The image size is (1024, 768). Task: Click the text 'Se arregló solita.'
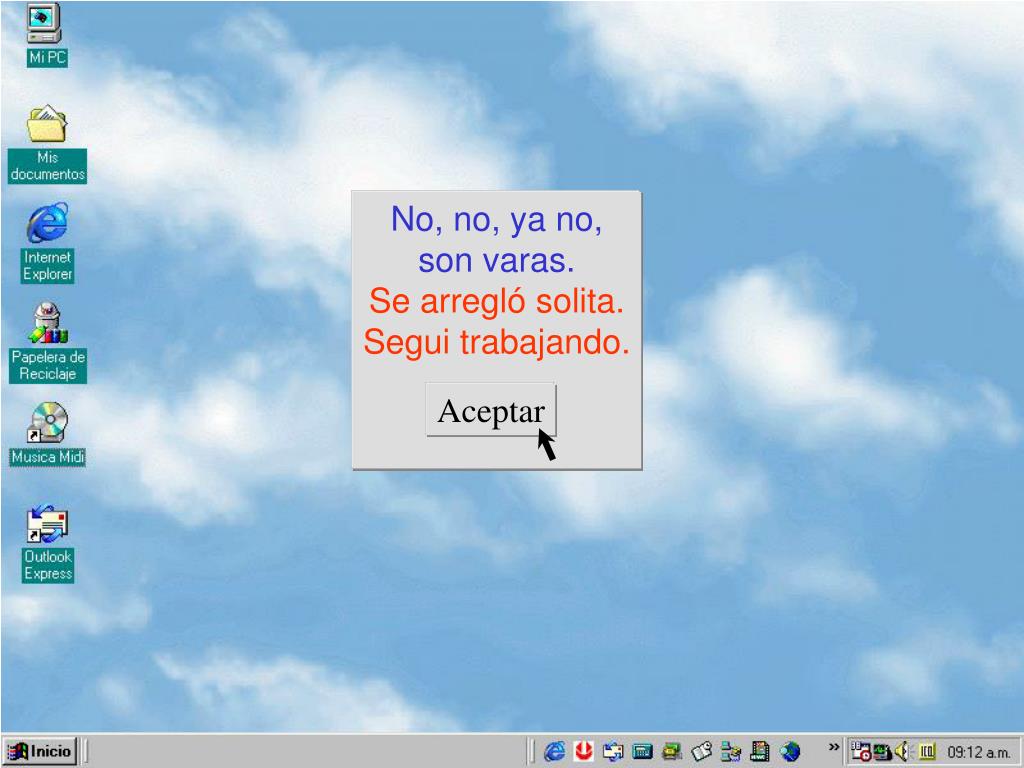(496, 302)
